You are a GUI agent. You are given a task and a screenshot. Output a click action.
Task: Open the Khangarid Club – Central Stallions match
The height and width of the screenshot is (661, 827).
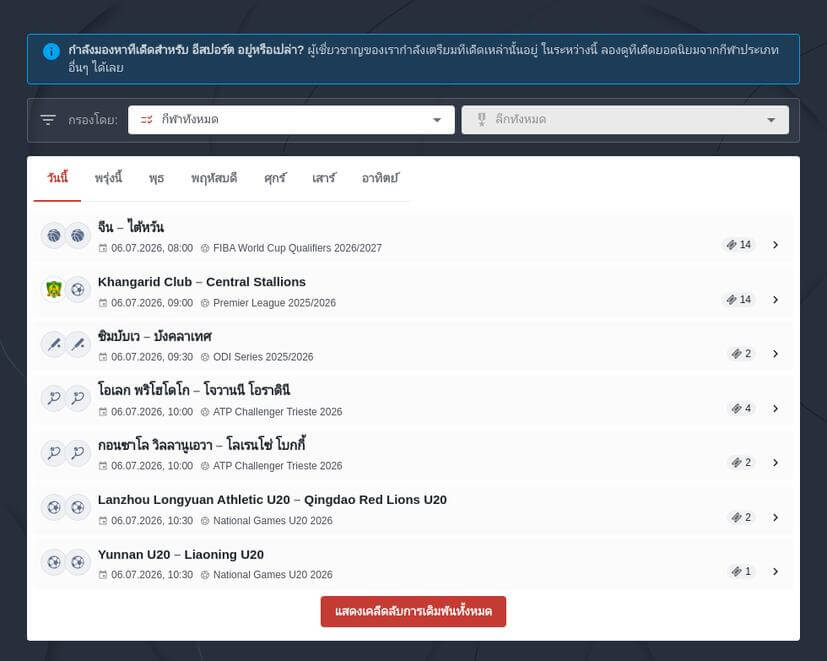point(201,282)
